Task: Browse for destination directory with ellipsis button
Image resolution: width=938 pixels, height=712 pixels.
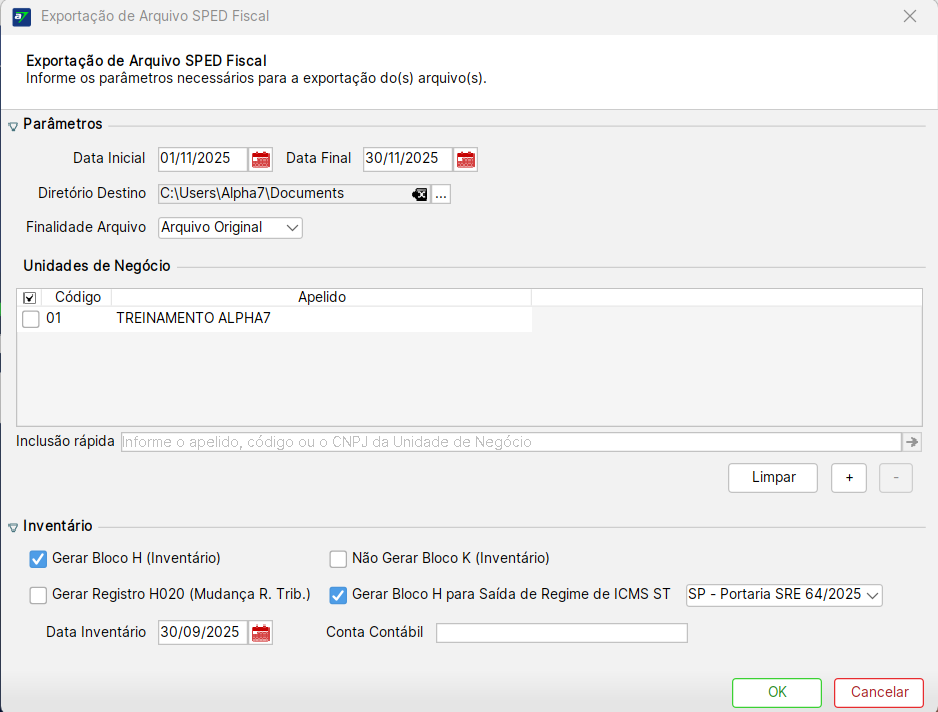Action: click(x=441, y=194)
